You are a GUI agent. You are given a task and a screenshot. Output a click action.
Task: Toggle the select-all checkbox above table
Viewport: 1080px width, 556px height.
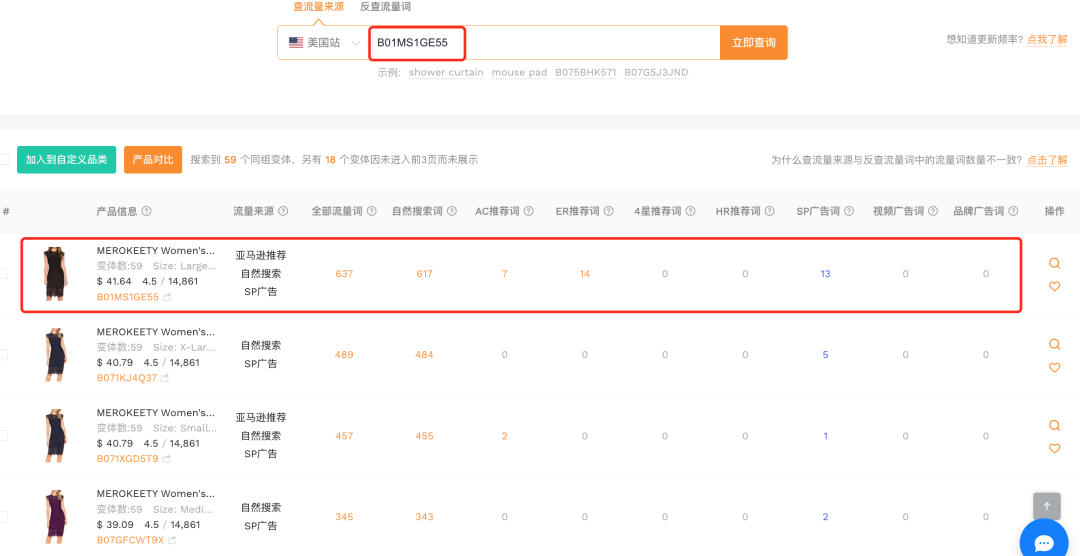pyautogui.click(x=4, y=159)
